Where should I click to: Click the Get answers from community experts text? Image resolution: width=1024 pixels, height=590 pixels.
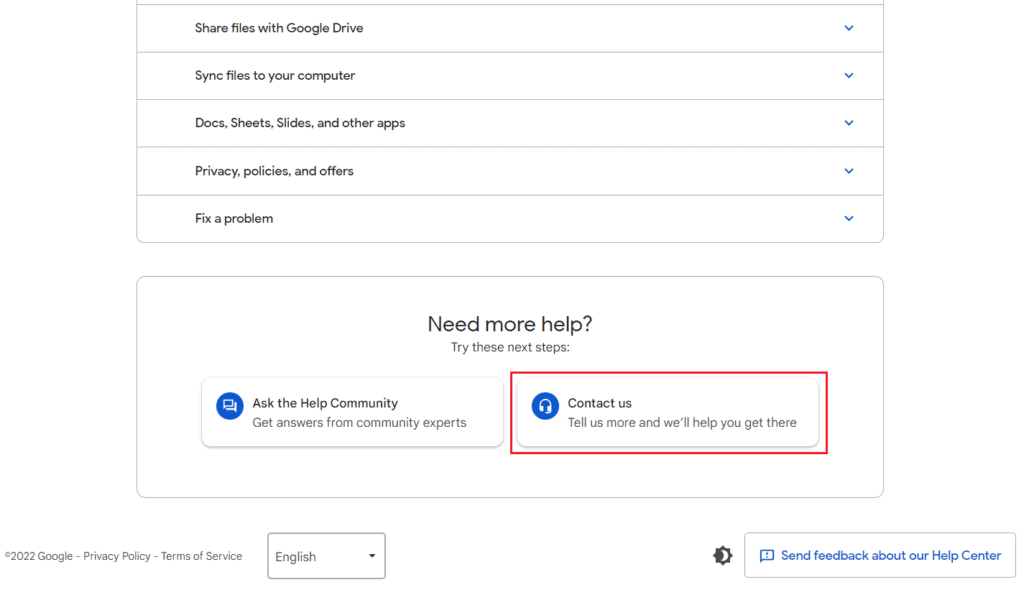tap(358, 423)
